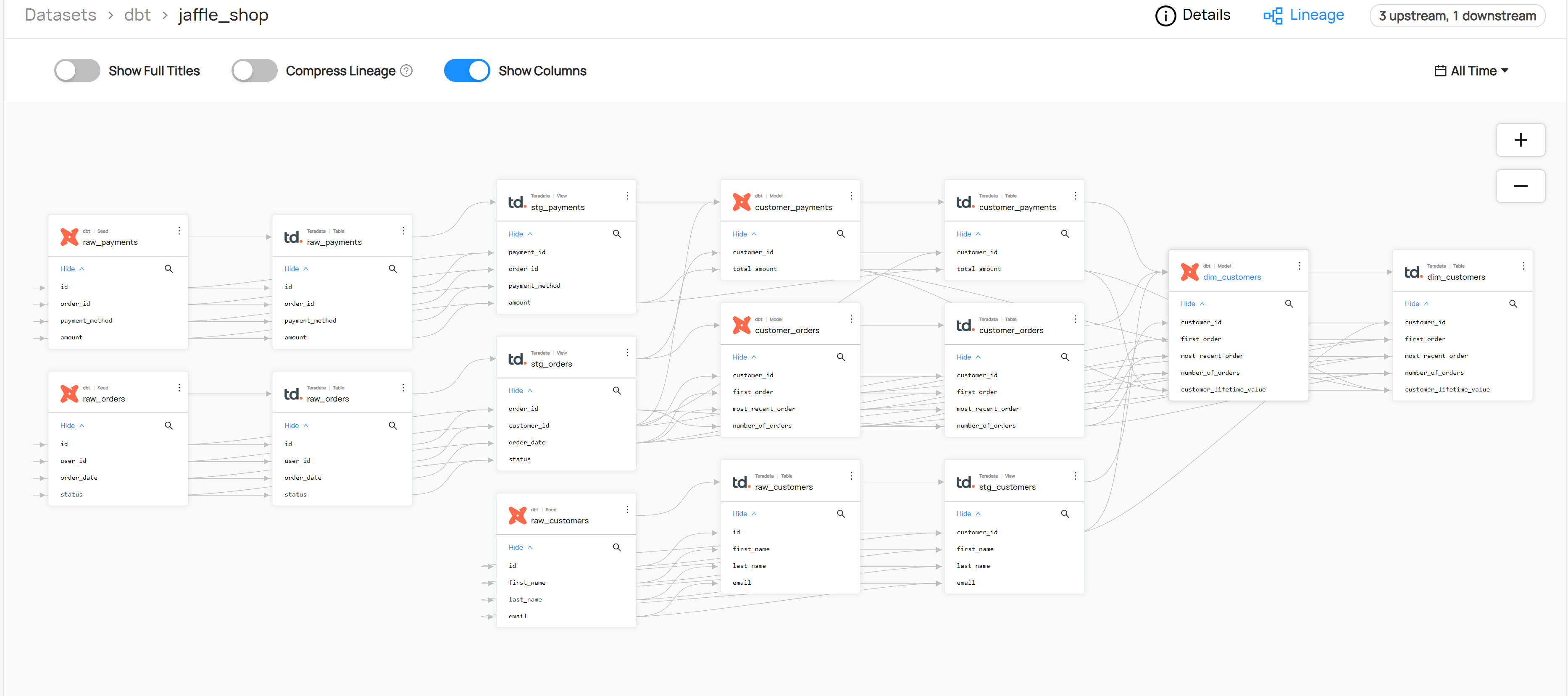Search columns in stg_customers node
1568x696 pixels.
(x=1065, y=514)
